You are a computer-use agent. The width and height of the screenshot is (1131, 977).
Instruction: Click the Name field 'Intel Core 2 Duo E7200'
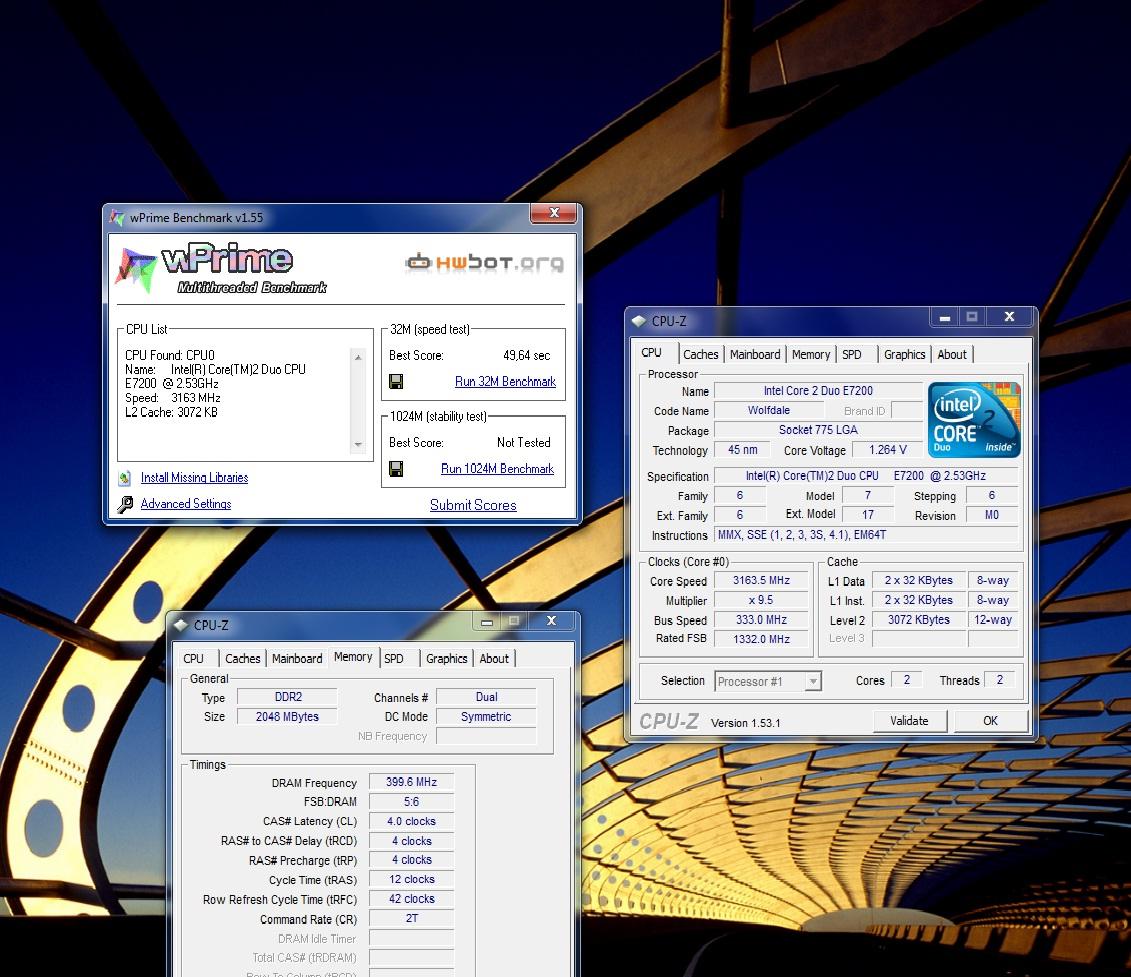pyautogui.click(x=818, y=391)
